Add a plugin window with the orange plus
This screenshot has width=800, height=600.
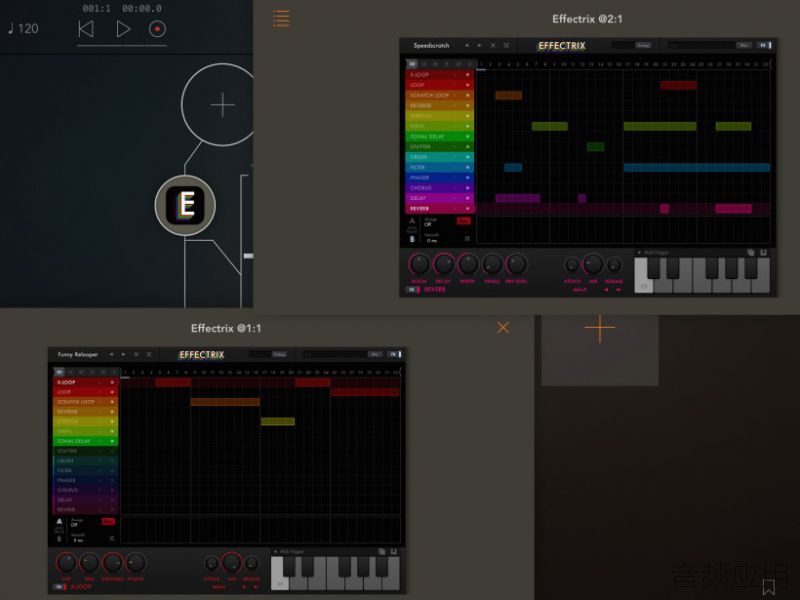(x=599, y=328)
